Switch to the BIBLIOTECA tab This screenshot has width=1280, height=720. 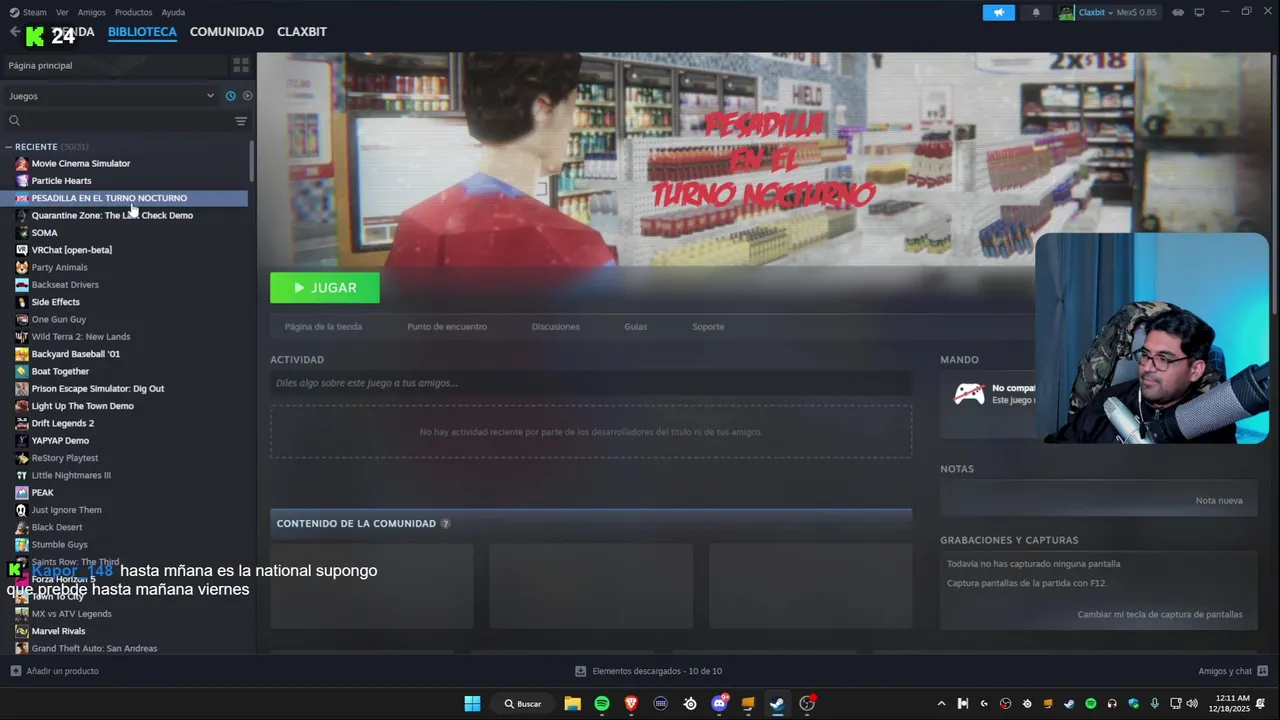tap(142, 32)
